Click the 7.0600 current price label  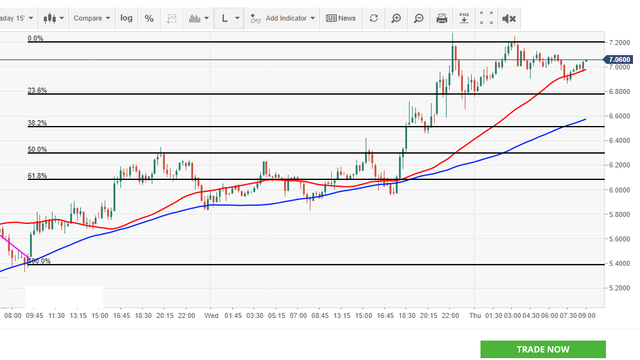pyautogui.click(x=619, y=60)
